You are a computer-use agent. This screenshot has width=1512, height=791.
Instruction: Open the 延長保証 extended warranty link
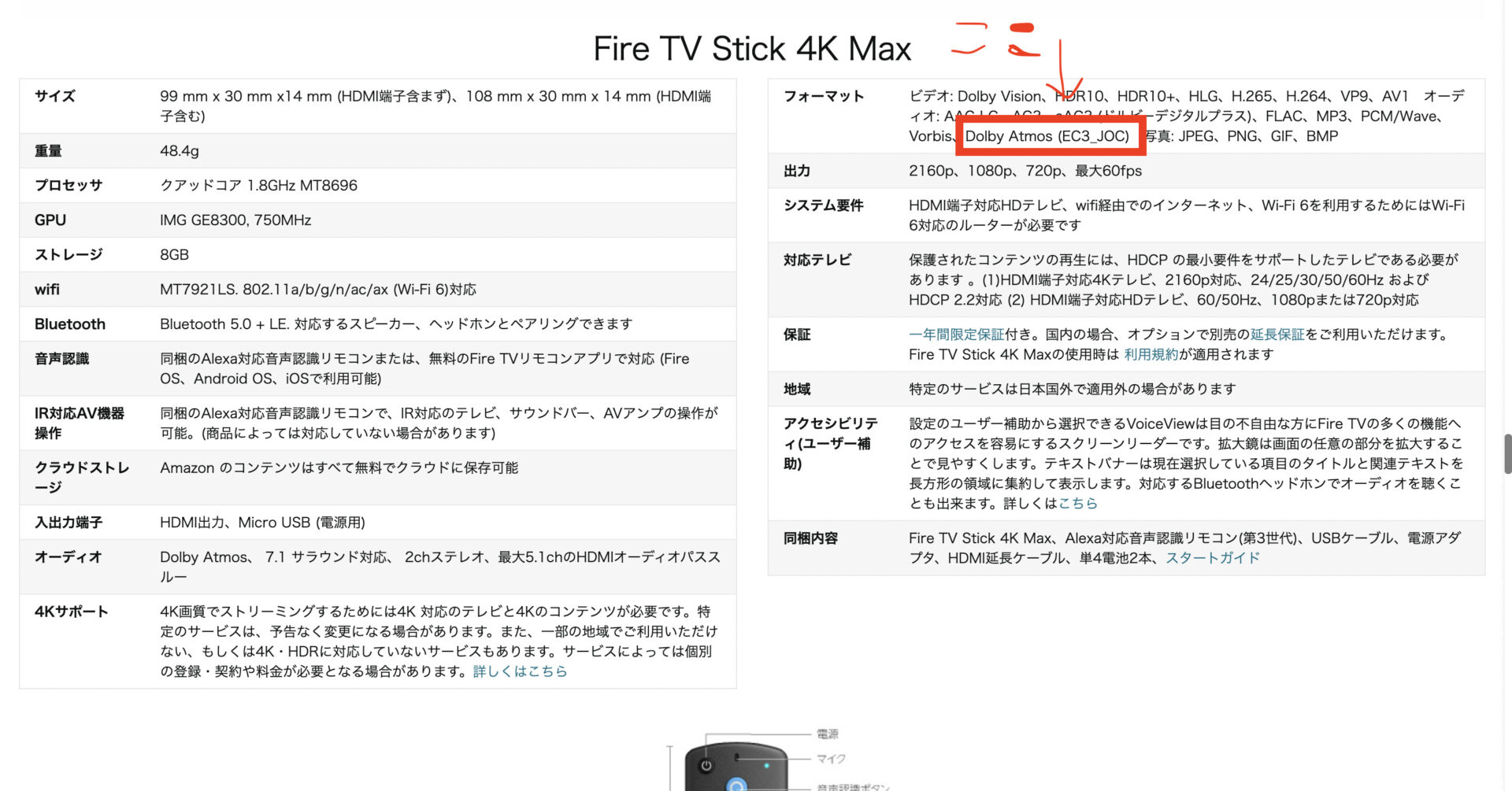pos(1277,335)
